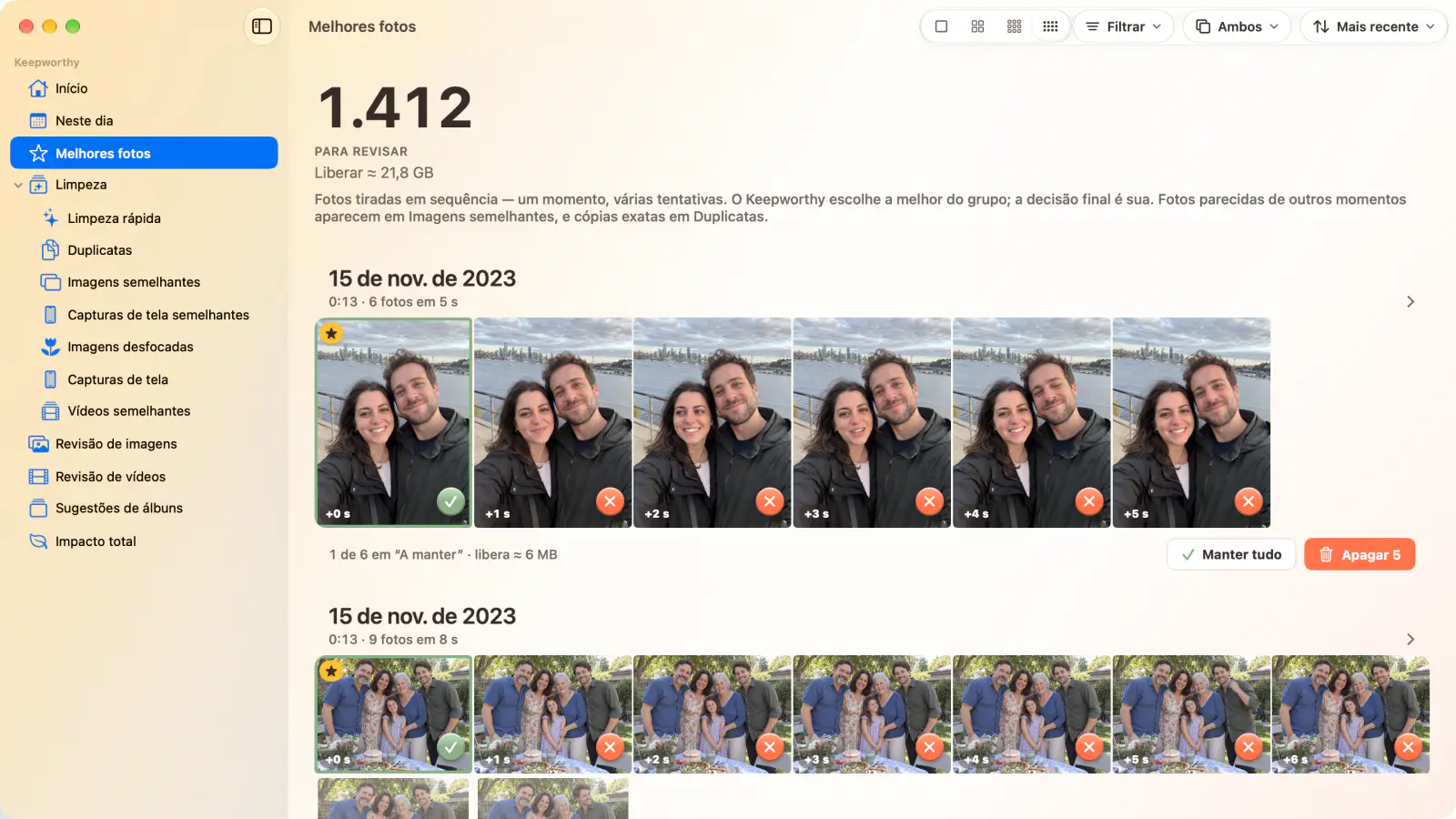Click the Apagar 5 button
Viewport: 1456px width, 819px height.
[x=1360, y=554]
